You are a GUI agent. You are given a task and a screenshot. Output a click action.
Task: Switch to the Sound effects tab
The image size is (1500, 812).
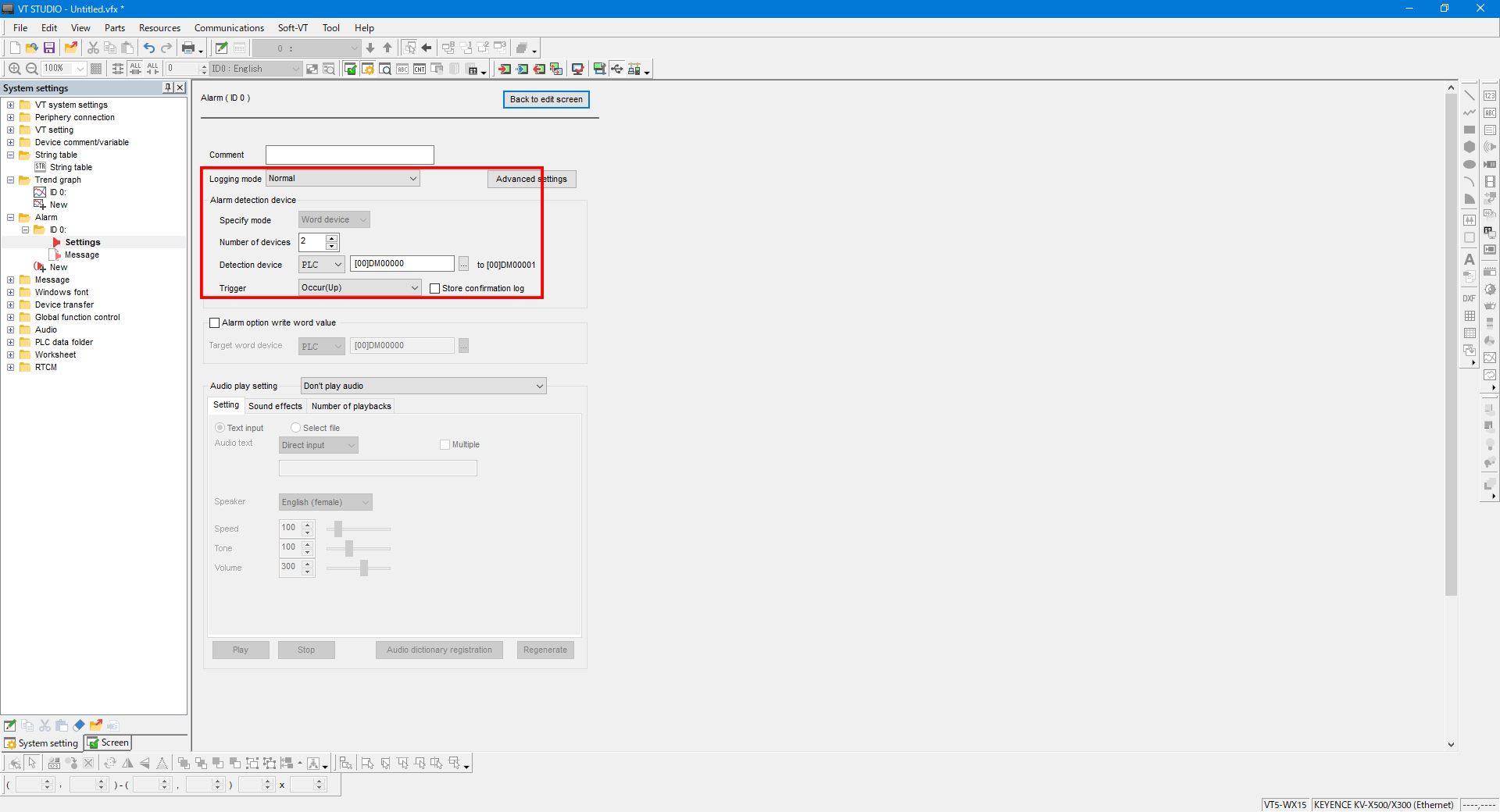pyautogui.click(x=275, y=406)
